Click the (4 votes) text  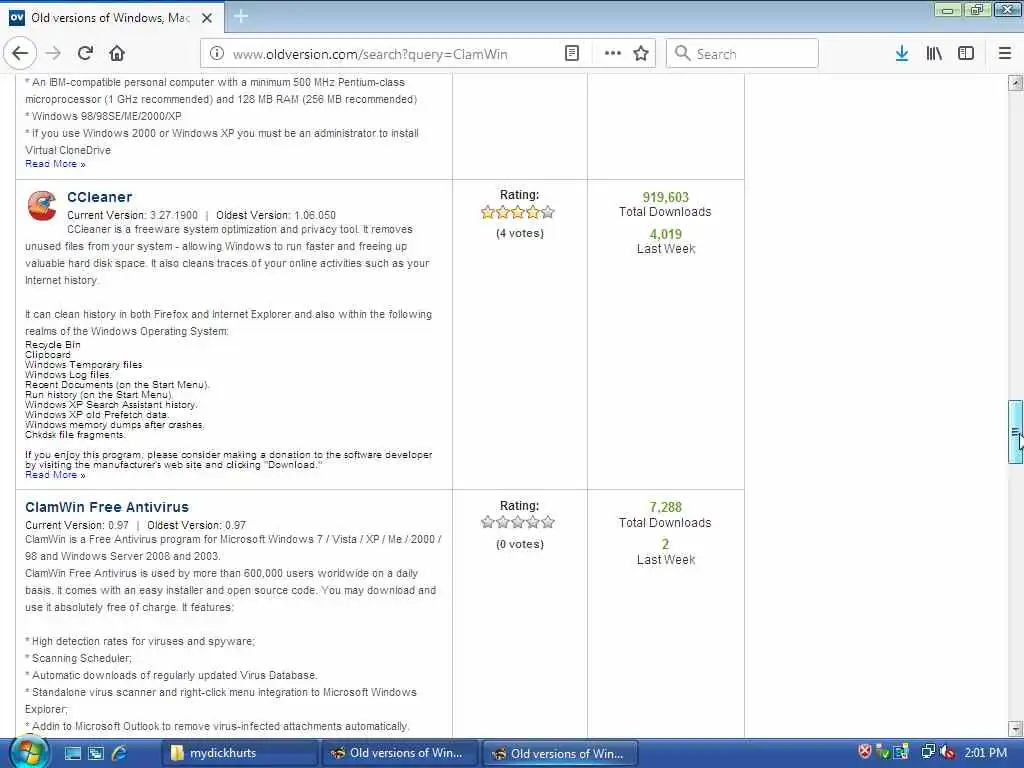[520, 233]
